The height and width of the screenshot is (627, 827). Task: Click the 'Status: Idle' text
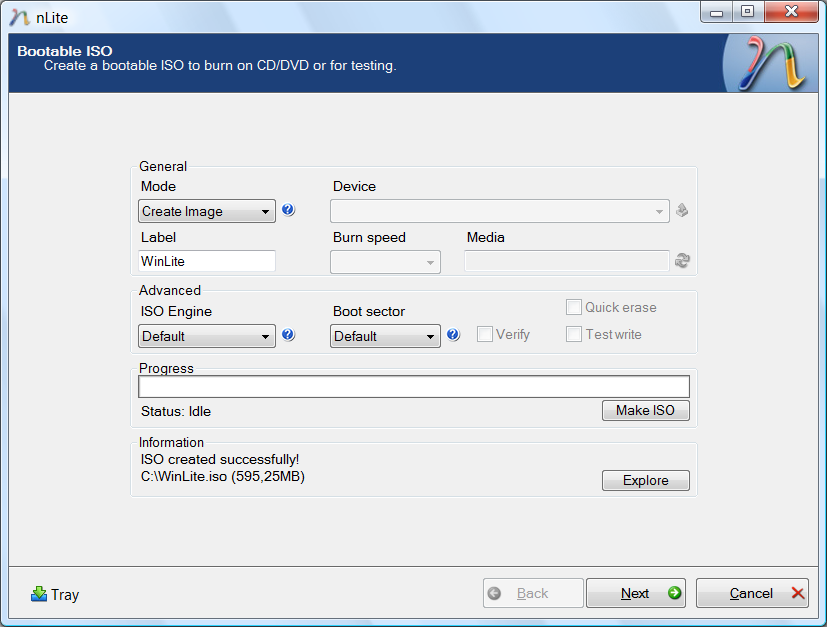(x=176, y=411)
